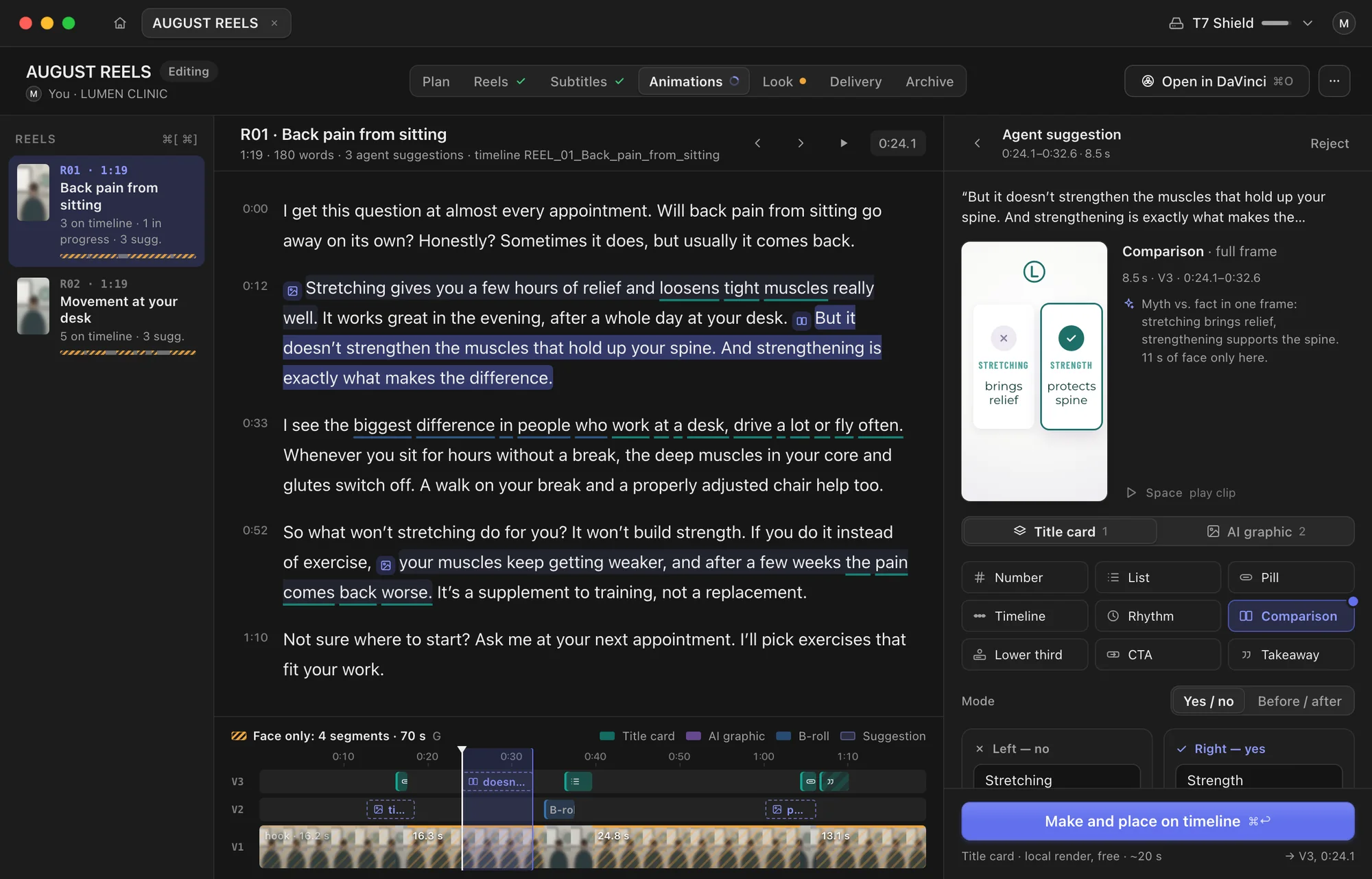Choose the Timeline card template
This screenshot has height=879, width=1372.
1024,616
